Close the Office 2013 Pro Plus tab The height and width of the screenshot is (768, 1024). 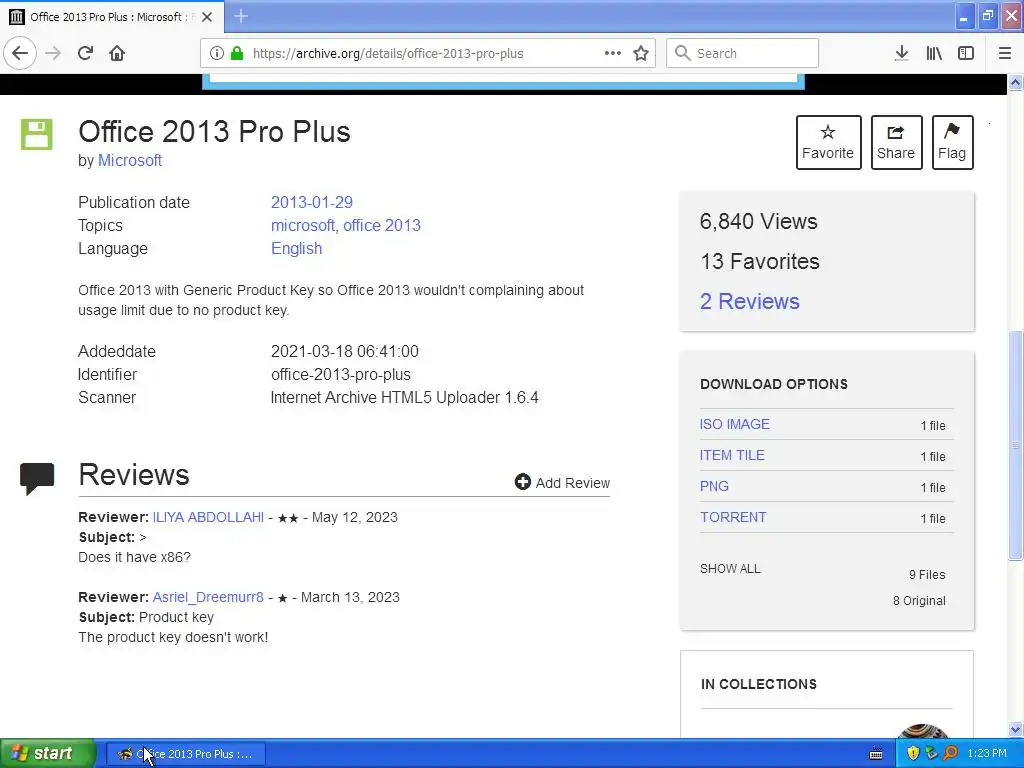click(x=207, y=17)
